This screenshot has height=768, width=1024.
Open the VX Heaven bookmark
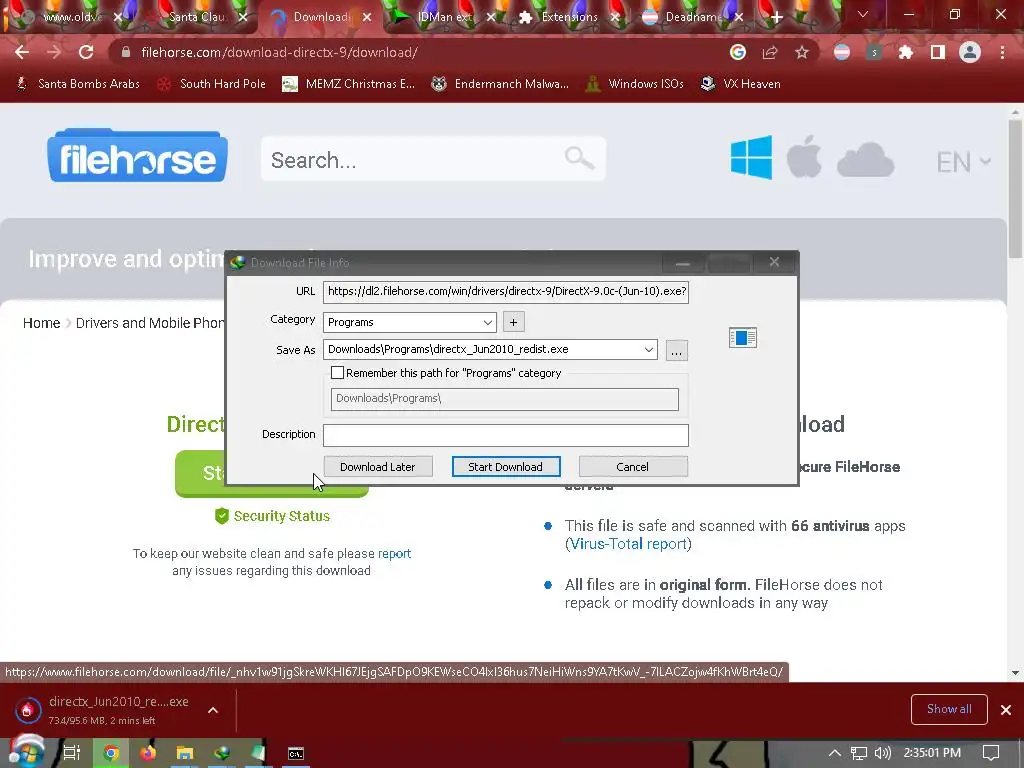(740, 84)
